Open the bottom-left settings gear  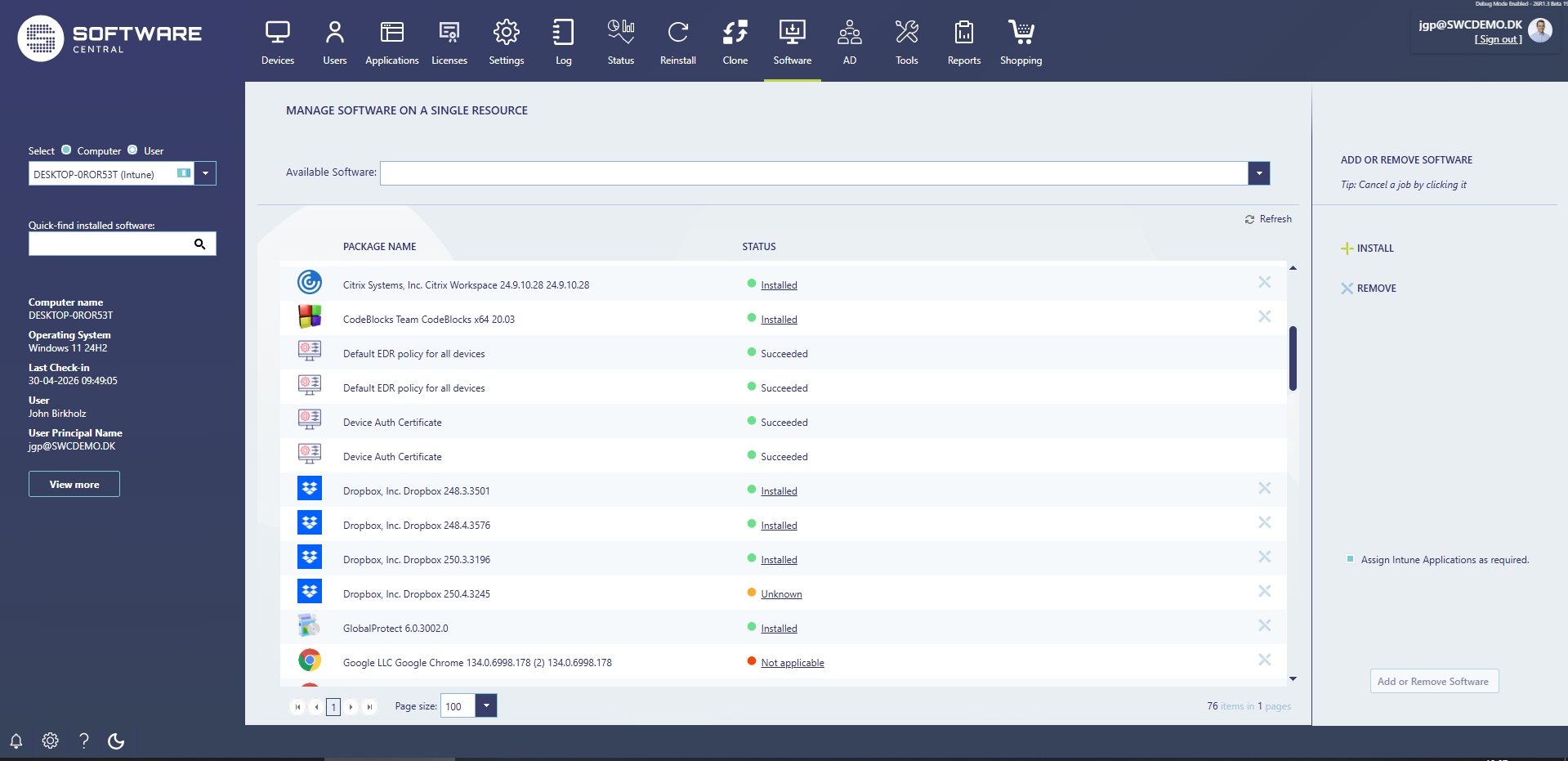[x=51, y=741]
